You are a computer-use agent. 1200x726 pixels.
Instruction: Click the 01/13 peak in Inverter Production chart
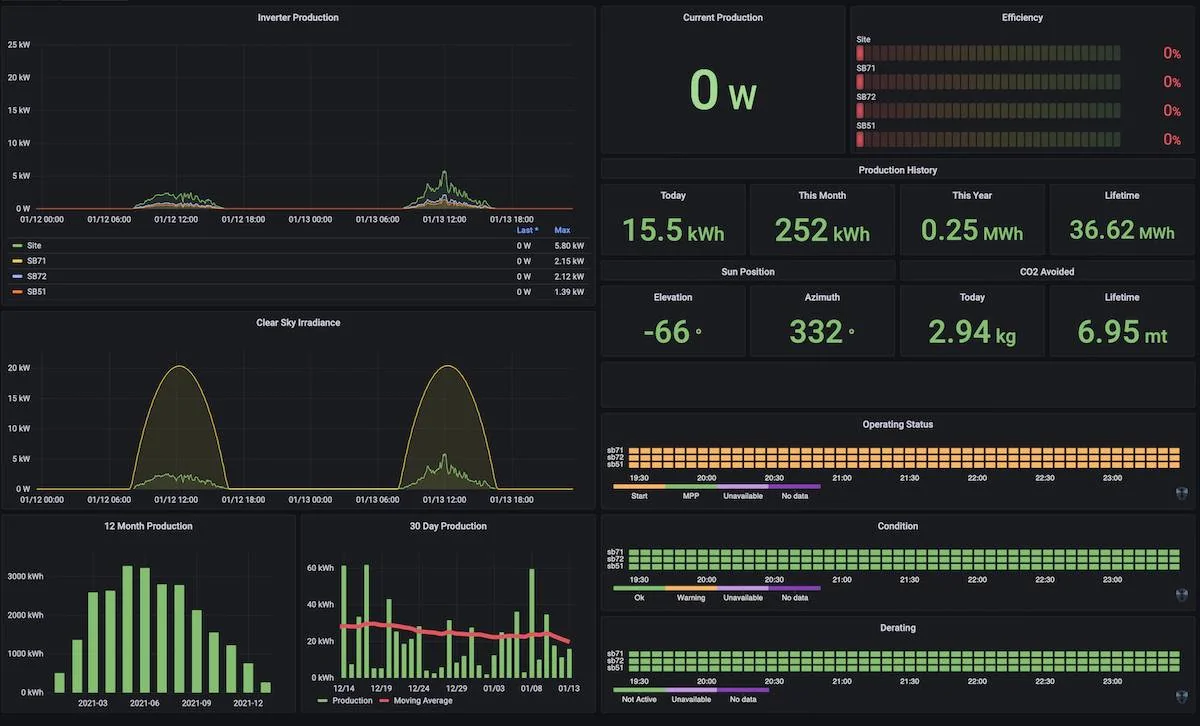pos(445,173)
